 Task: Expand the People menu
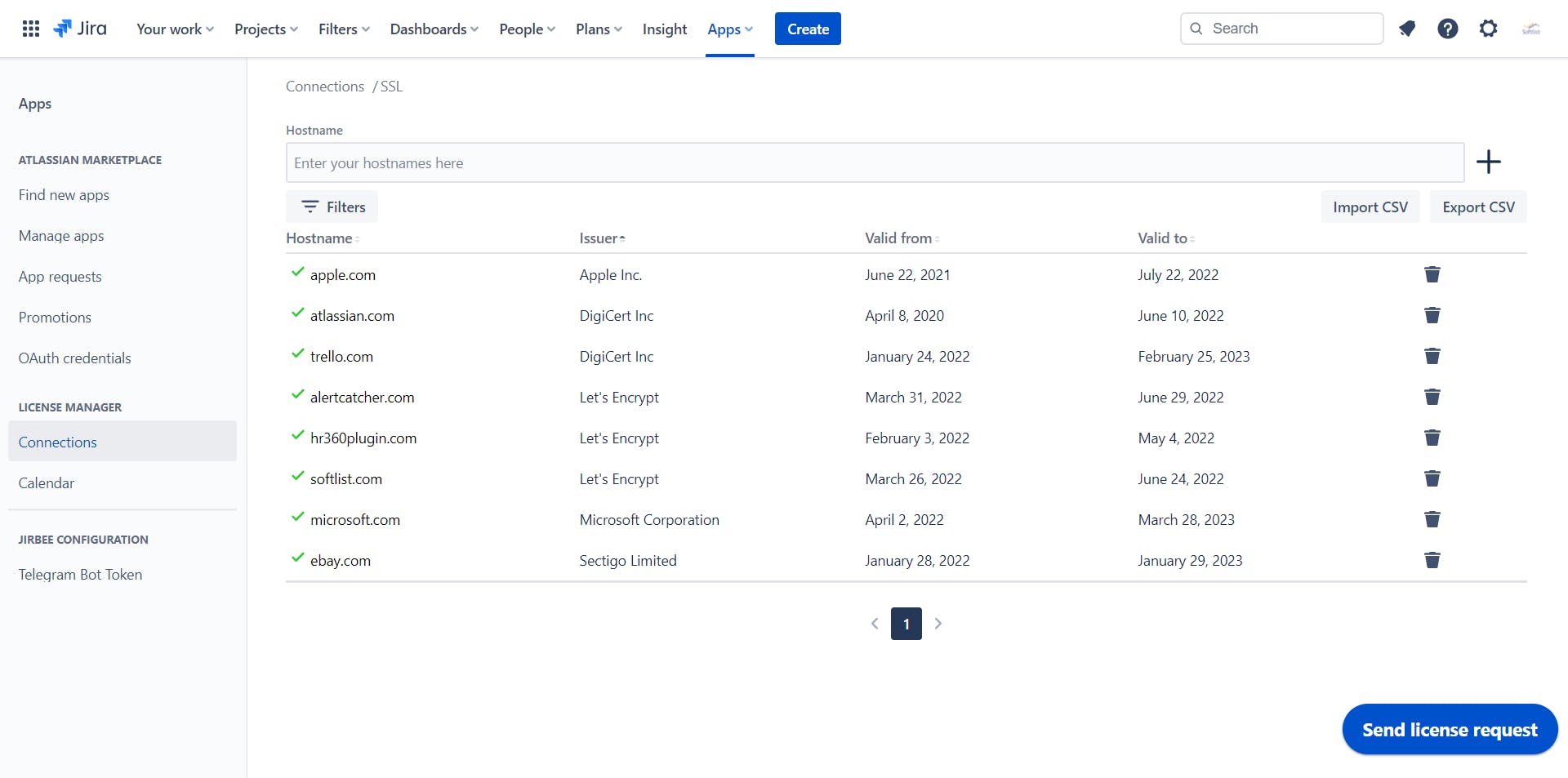pos(528,29)
